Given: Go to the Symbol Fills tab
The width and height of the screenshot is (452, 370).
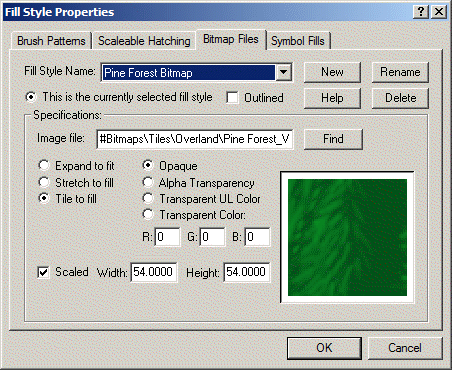Looking at the screenshot, I should click(x=298, y=41).
